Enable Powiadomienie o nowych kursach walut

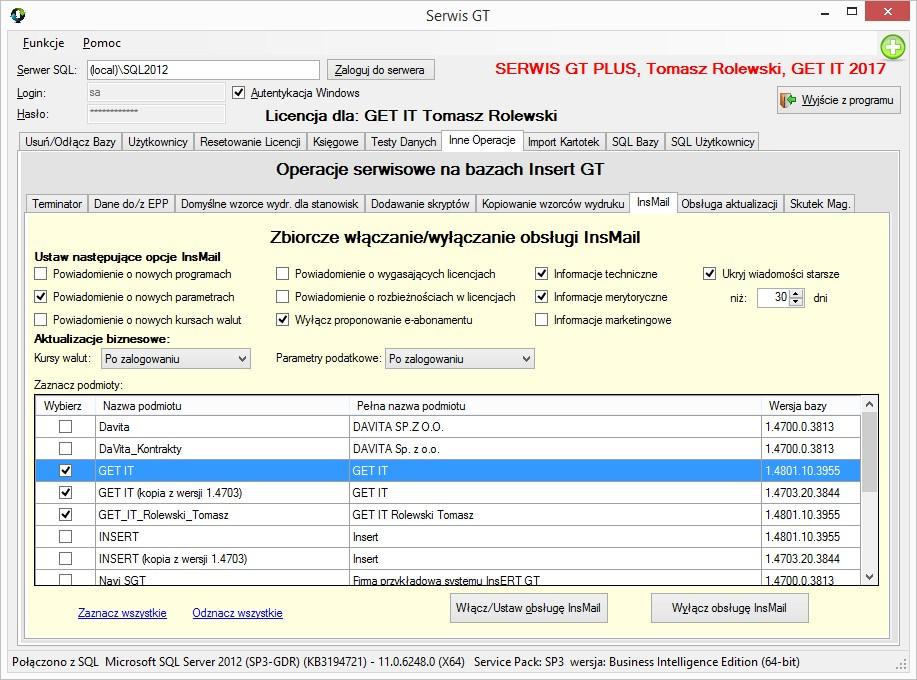[40, 319]
